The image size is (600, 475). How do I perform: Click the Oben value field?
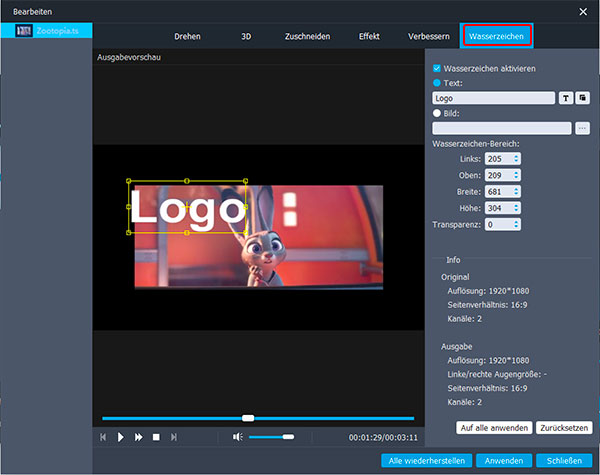tap(499, 175)
